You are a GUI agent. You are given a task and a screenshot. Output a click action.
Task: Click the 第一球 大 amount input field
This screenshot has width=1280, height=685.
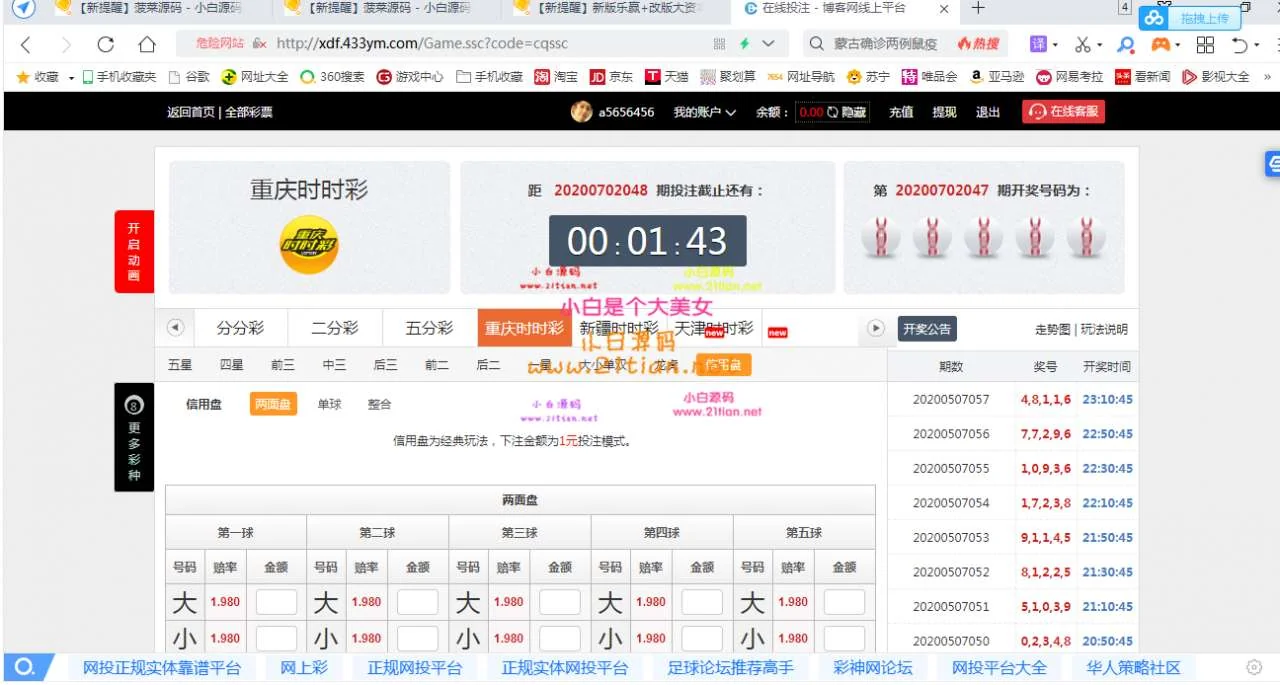[x=276, y=603]
